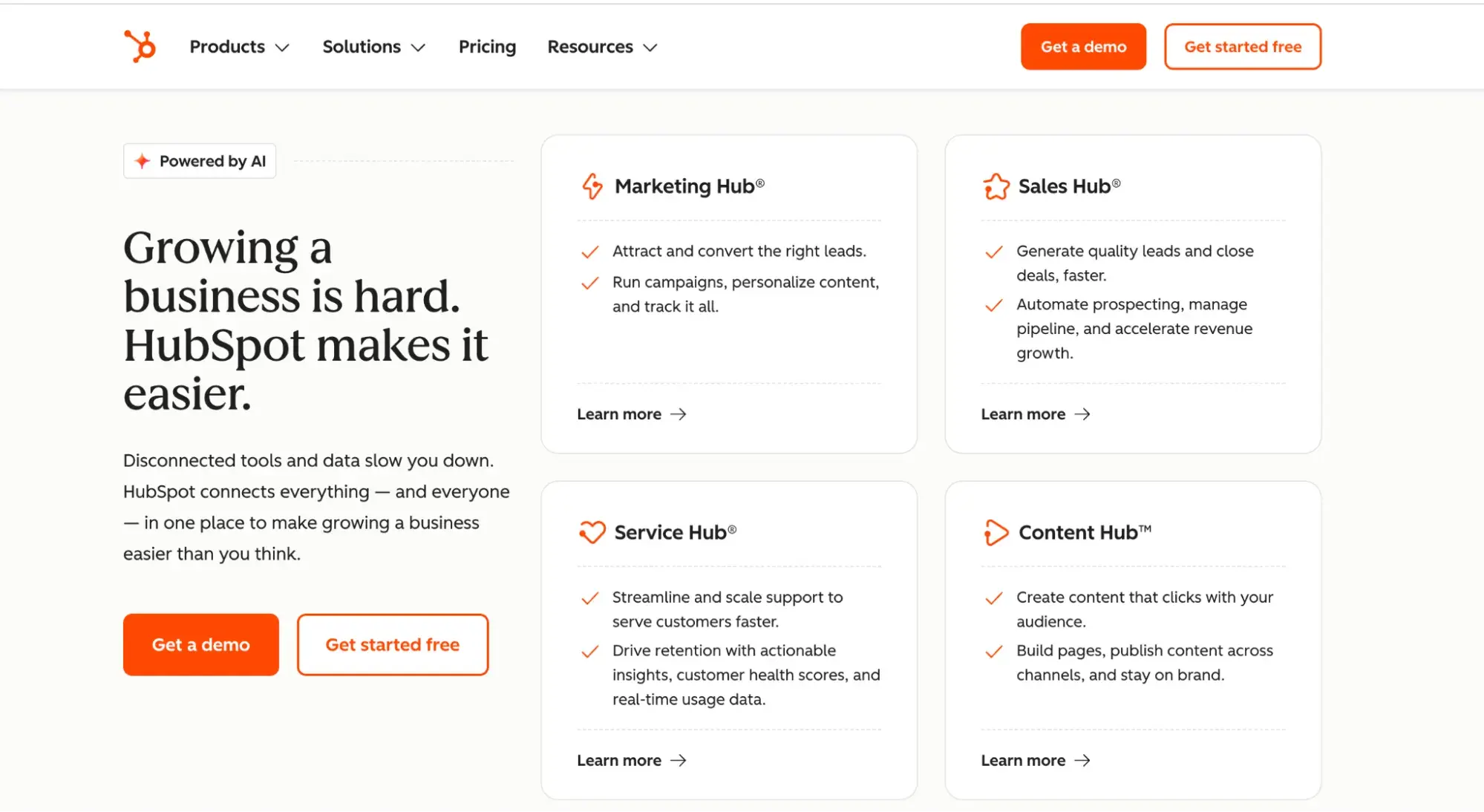Click checkmark beside 'Streamline and scale support'
Image resolution: width=1484 pixels, height=812 pixels.
pyautogui.click(x=589, y=598)
